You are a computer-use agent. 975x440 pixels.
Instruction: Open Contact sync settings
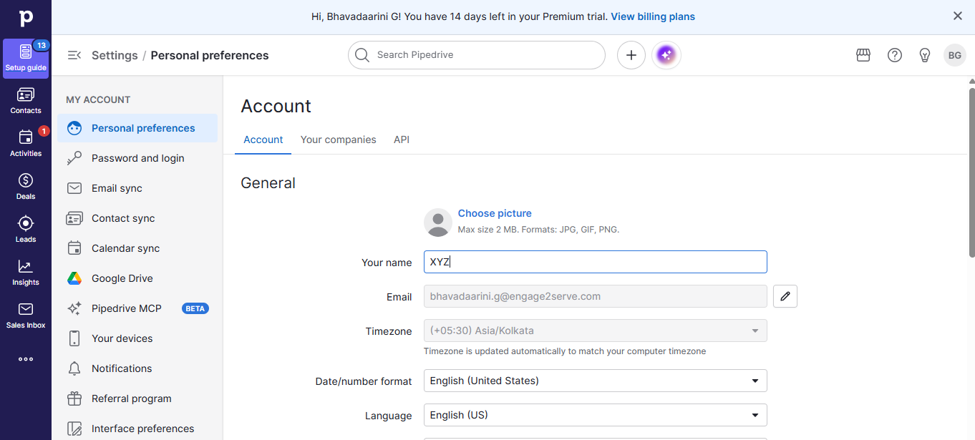(137, 218)
